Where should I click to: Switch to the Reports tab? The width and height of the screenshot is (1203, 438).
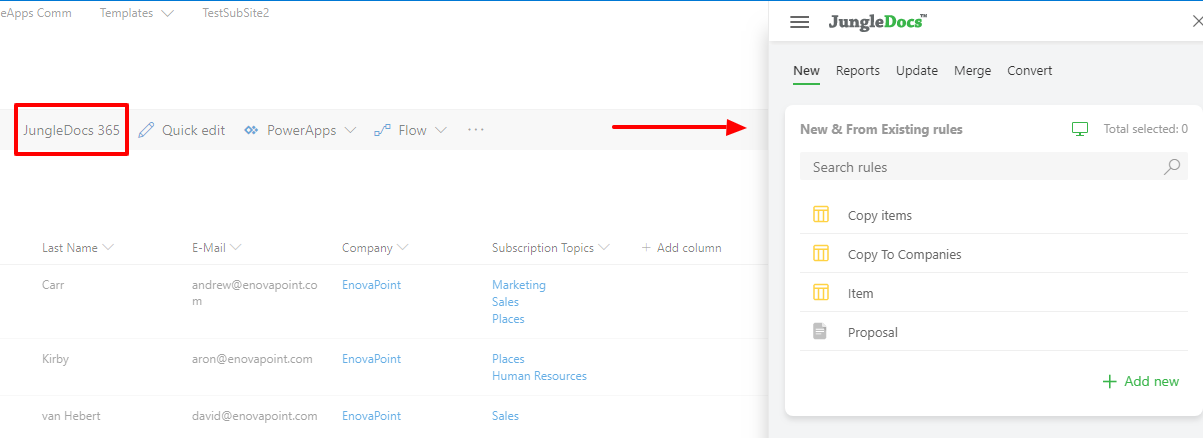pyautogui.click(x=858, y=70)
